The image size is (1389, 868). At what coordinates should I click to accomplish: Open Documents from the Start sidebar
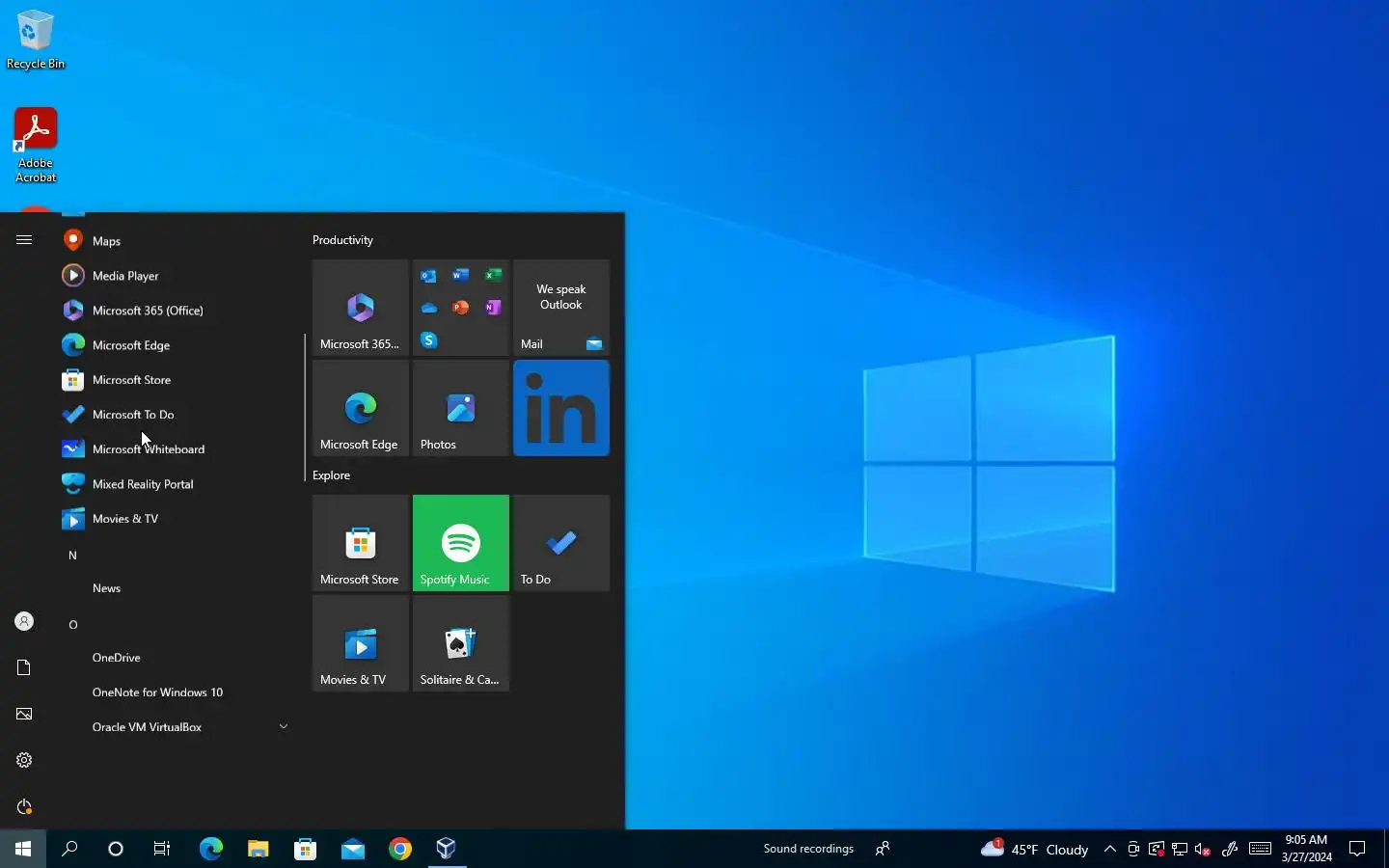[x=24, y=667]
